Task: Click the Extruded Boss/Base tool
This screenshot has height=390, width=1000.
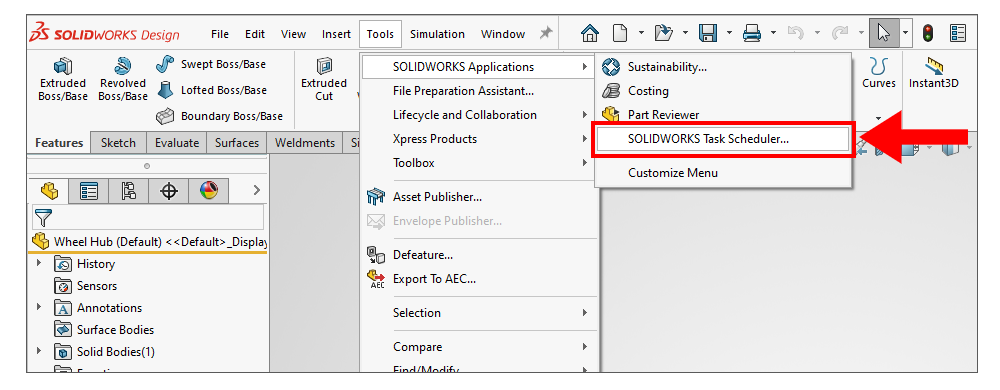Action: click(62, 80)
